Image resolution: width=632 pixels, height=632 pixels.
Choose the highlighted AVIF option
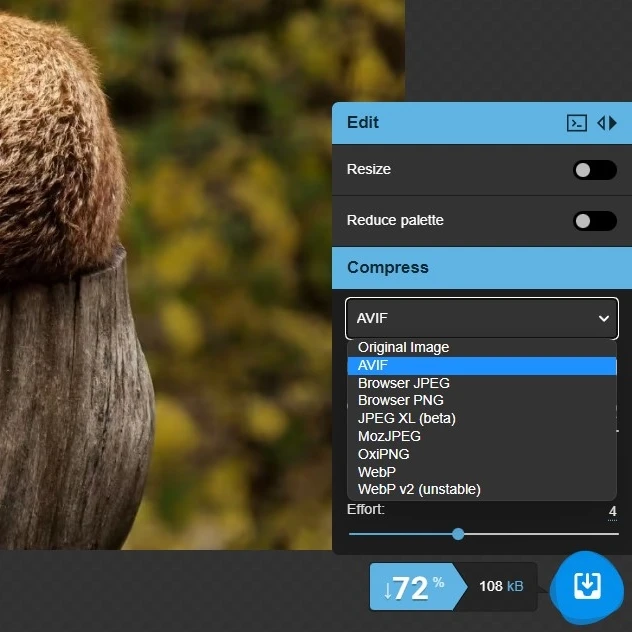373,365
